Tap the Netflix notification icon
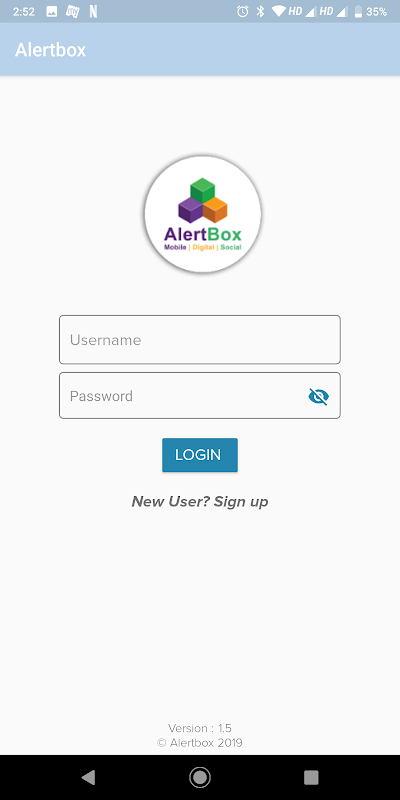The height and width of the screenshot is (800, 400). [93, 11]
